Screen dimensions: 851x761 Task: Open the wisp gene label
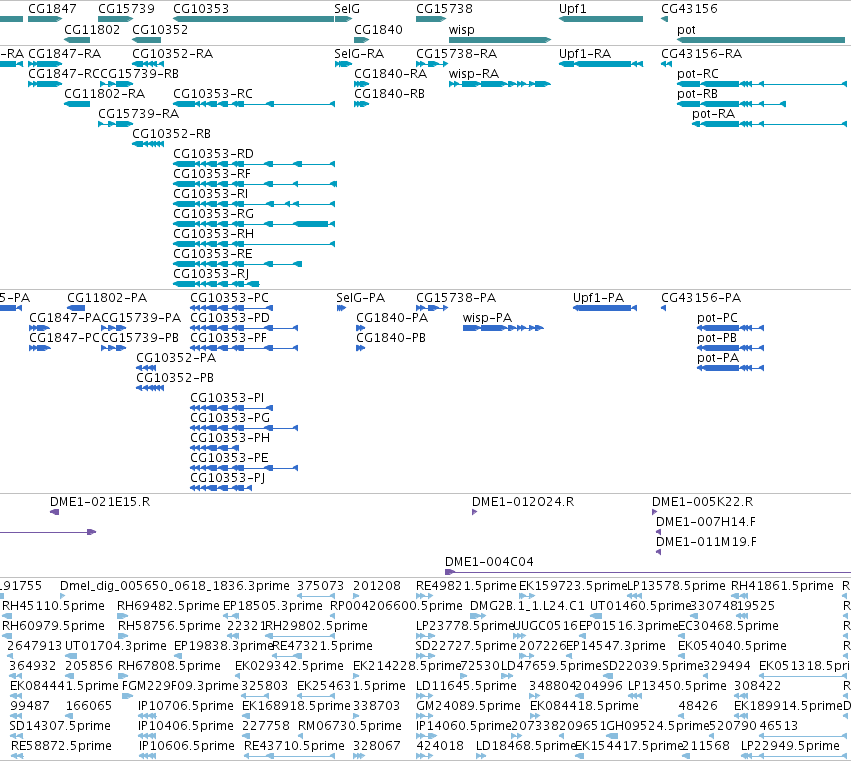click(x=461, y=30)
